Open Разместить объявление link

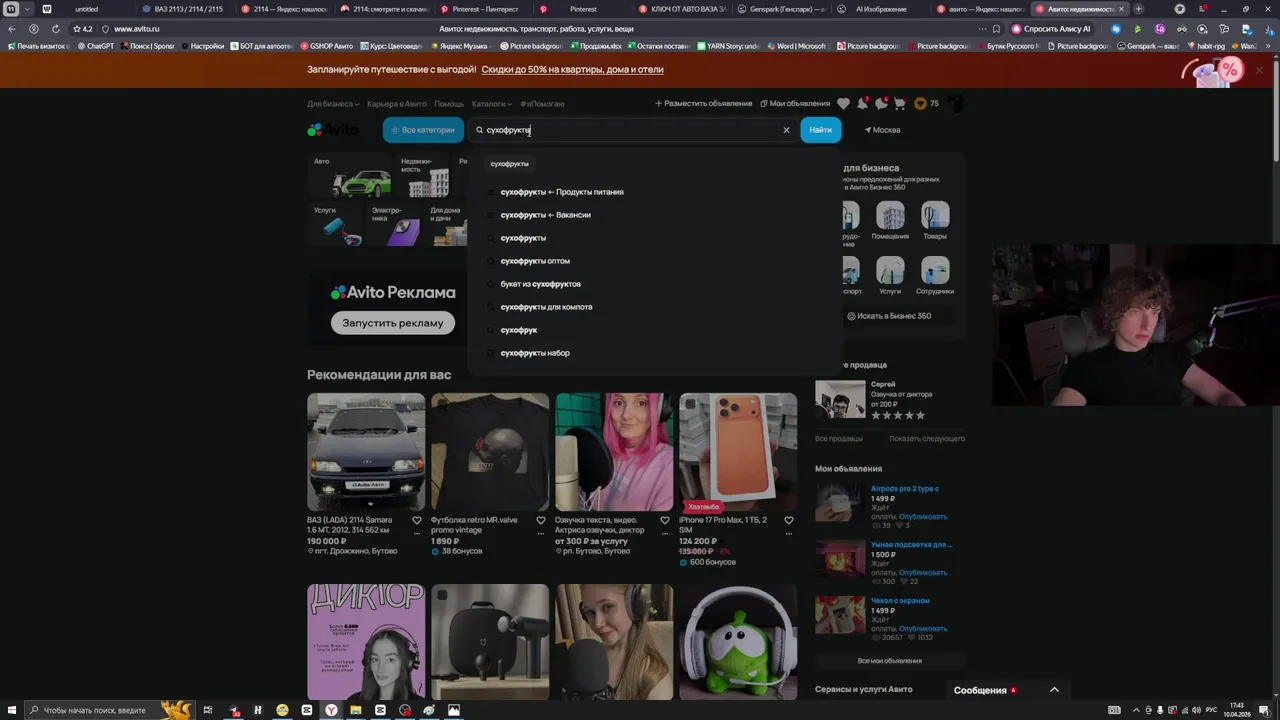pyautogui.click(x=704, y=104)
